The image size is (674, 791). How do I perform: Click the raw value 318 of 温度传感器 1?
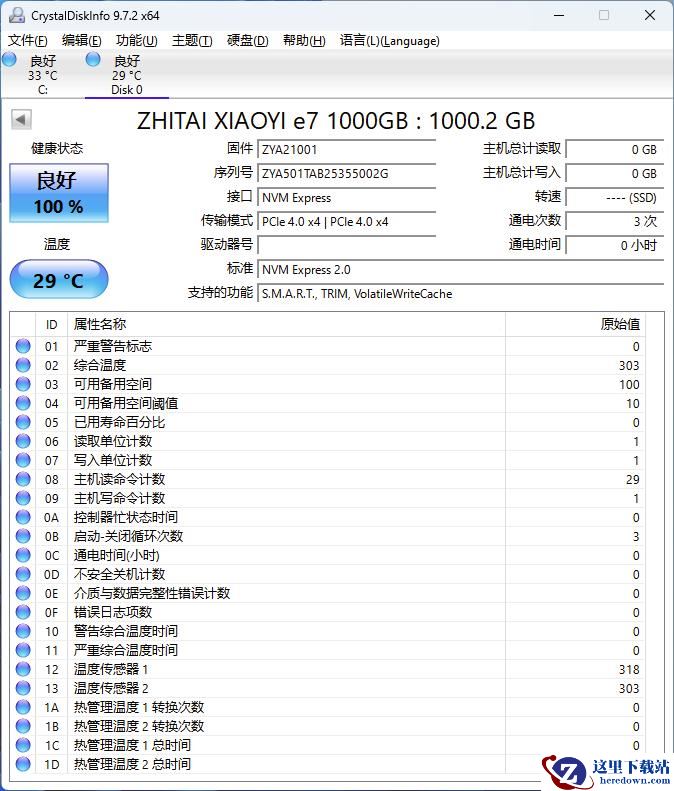click(629, 669)
